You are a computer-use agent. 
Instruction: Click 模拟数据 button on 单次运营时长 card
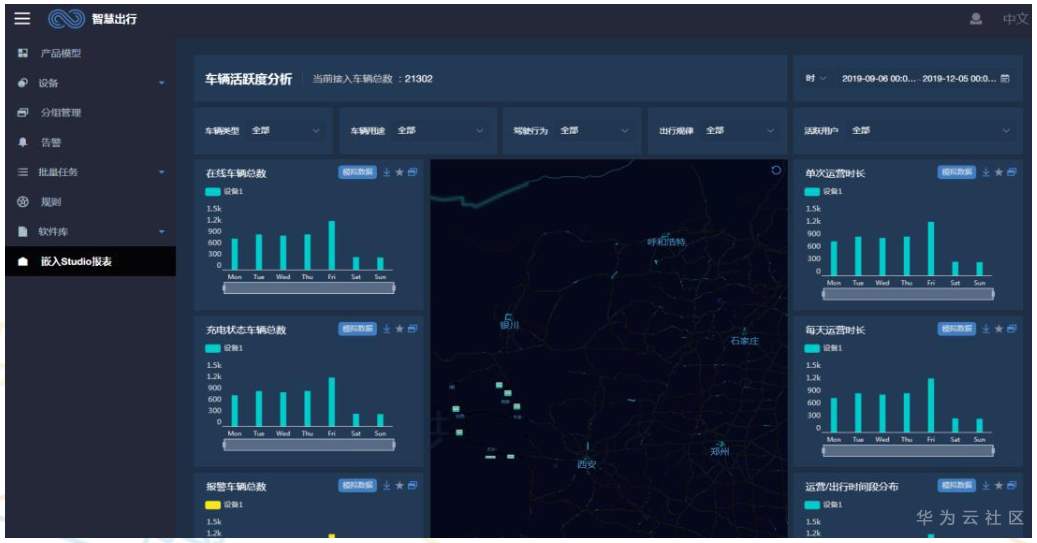(x=957, y=172)
